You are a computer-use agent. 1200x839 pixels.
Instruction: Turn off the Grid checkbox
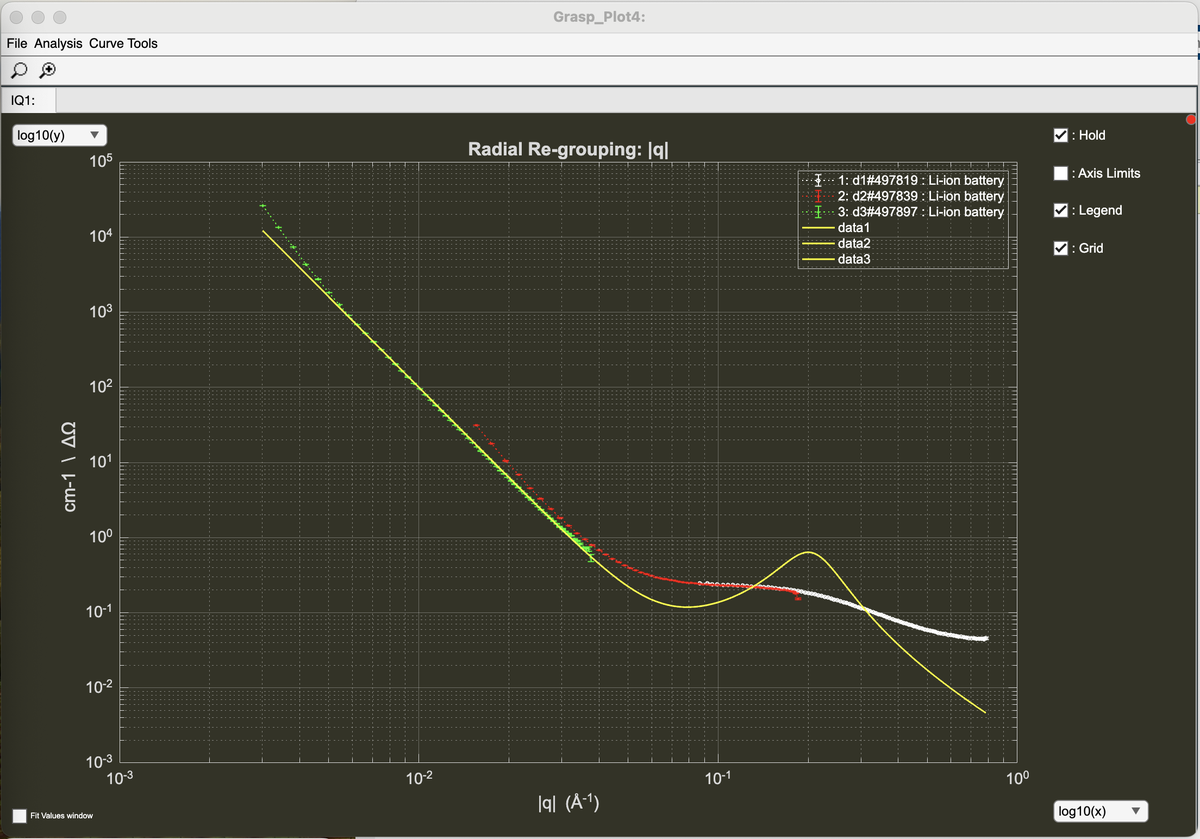coord(1061,248)
